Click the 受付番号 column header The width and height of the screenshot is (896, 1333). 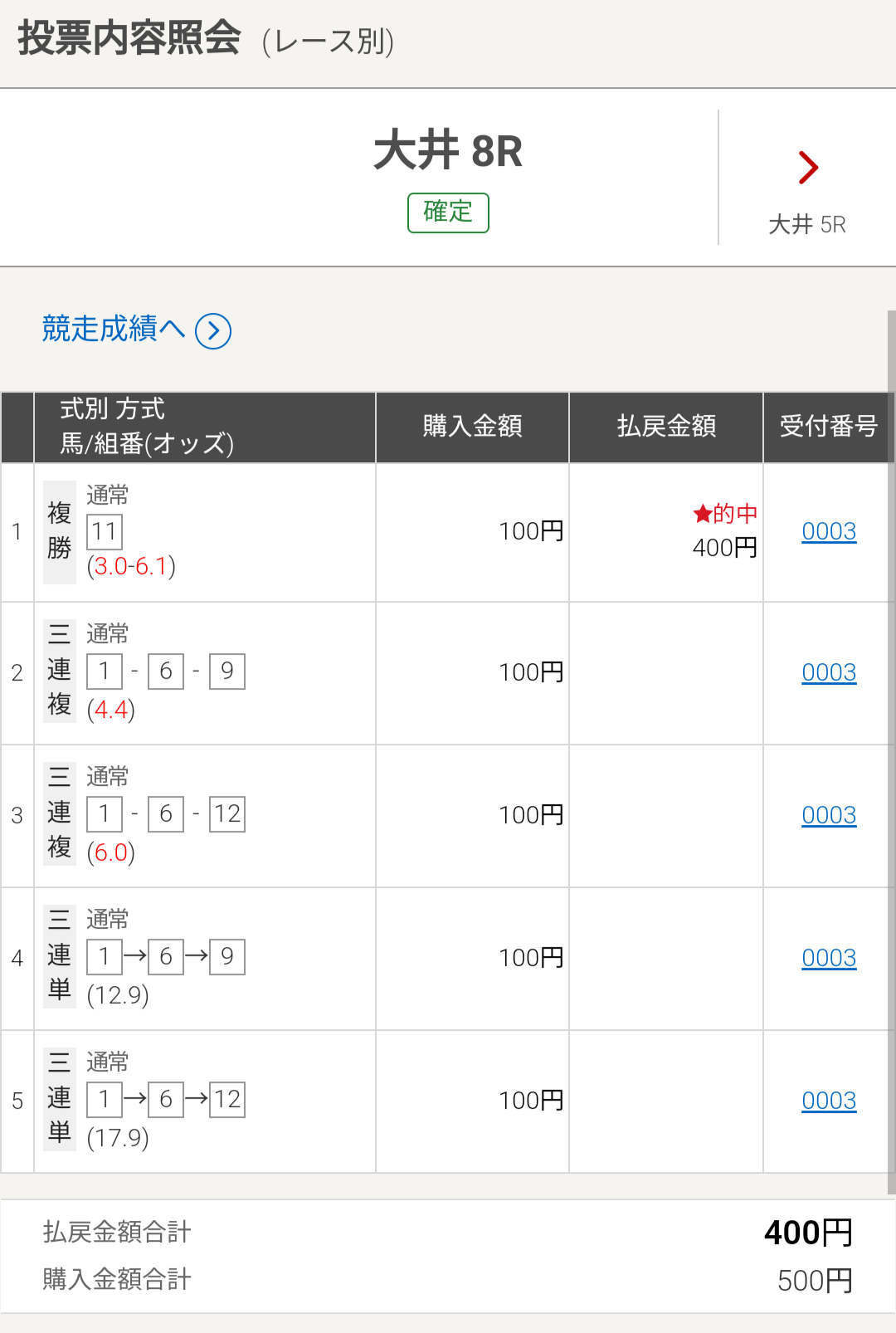point(829,427)
